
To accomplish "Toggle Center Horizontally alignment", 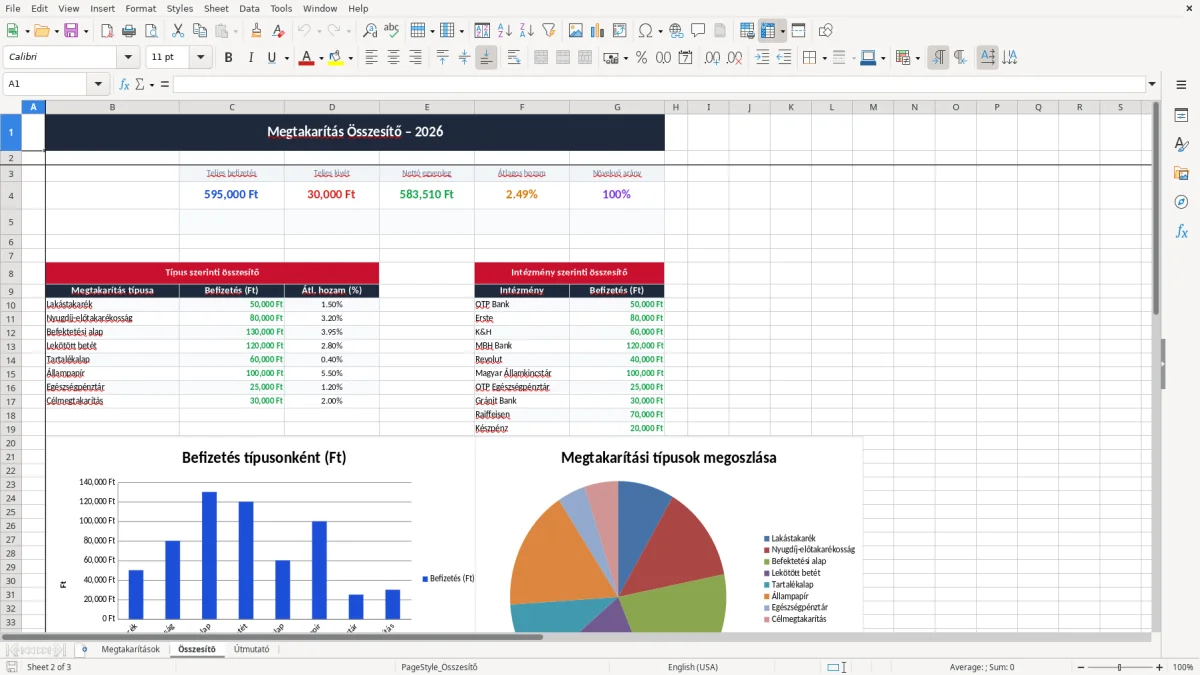I will tap(394, 58).
